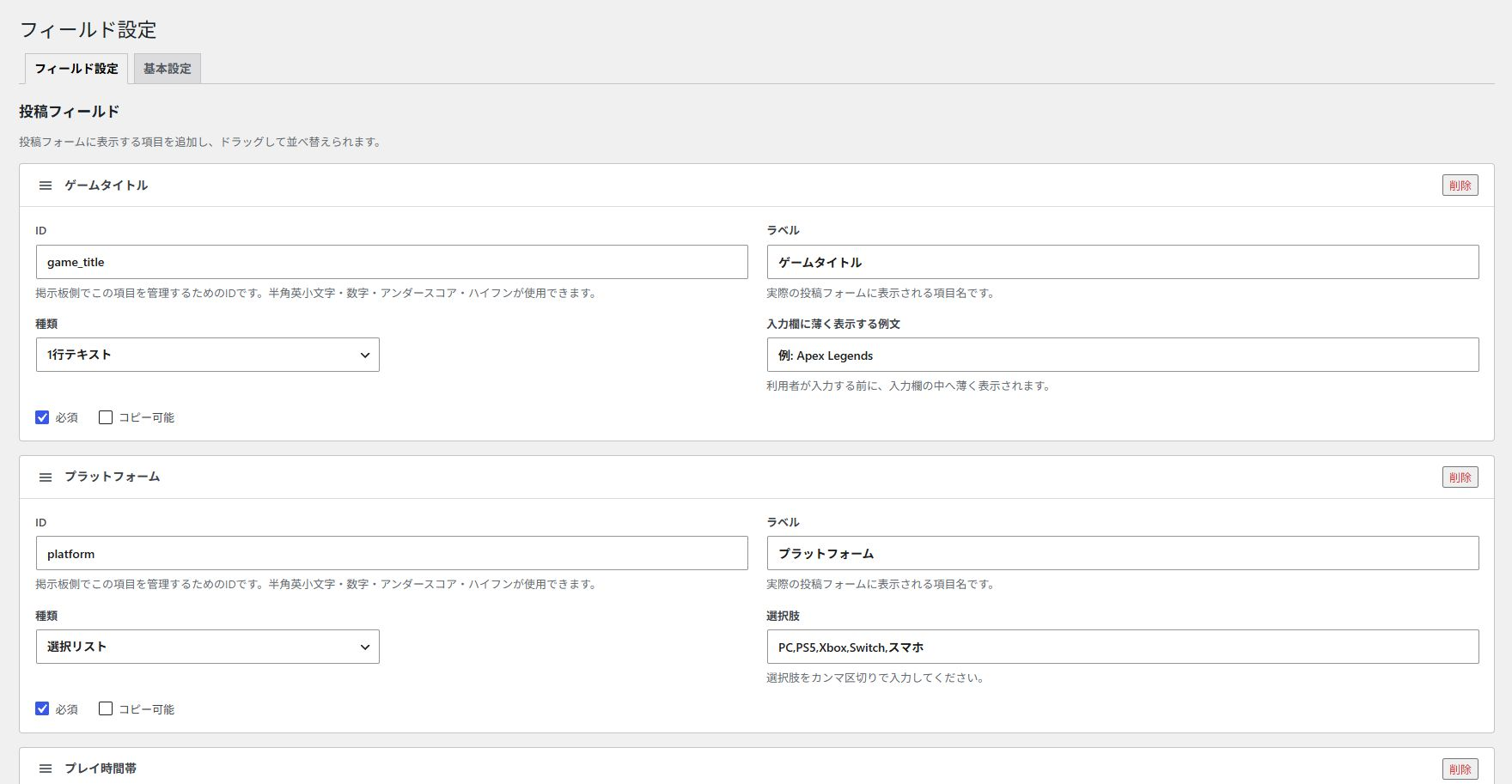Enable コピー可能 checkbox in ゲームタイトル field
Viewport: 1512px width, 784px height.
(106, 417)
